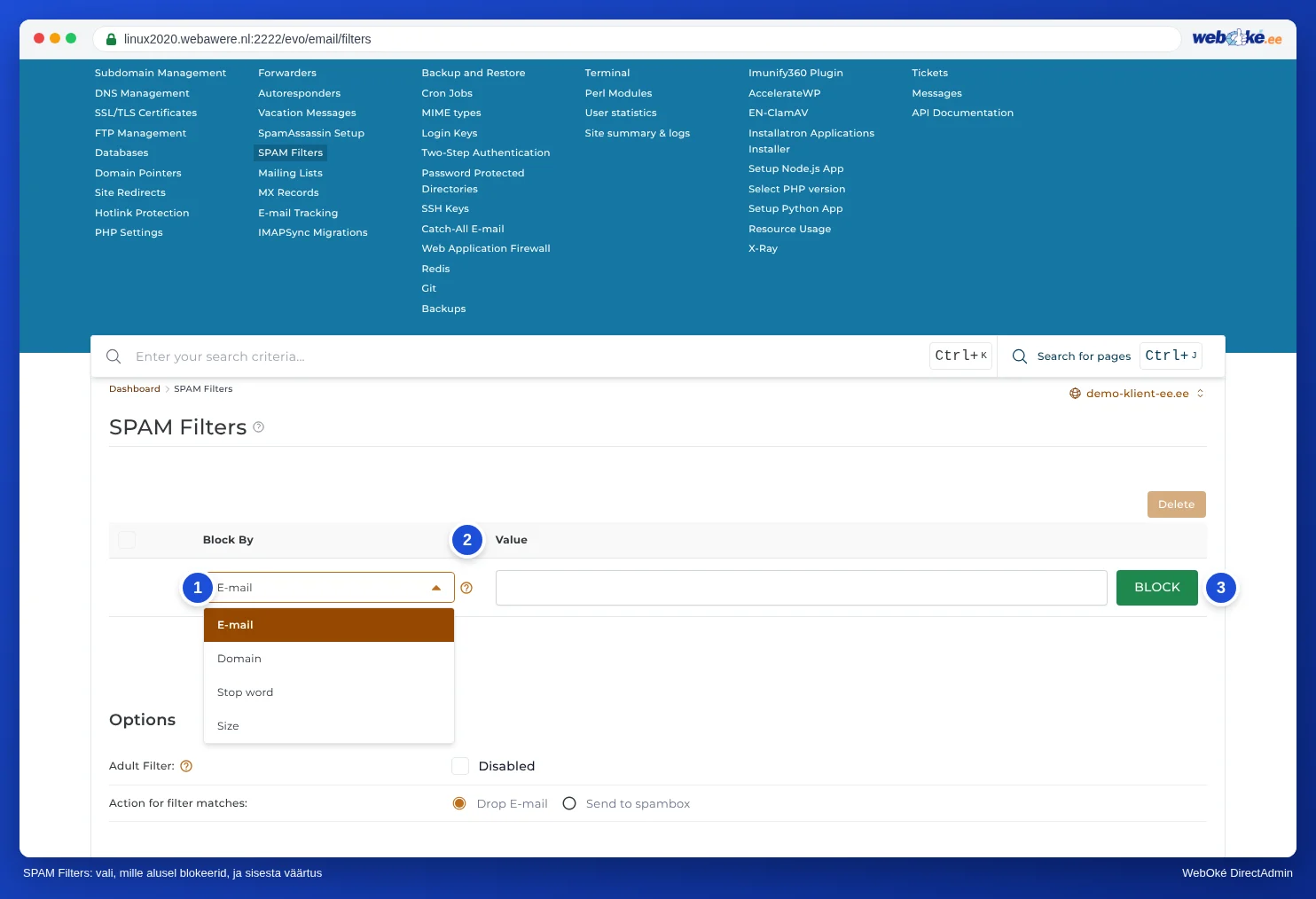This screenshot has width=1316, height=899.
Task: Tick the select-all checkbox in table header
Action: click(x=127, y=540)
